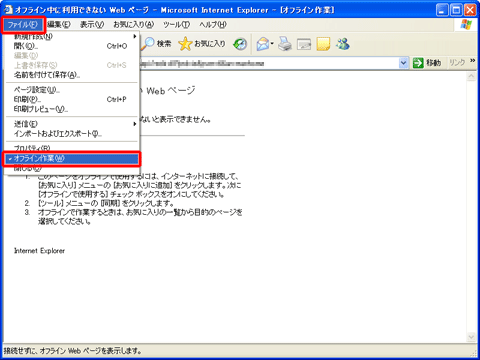Click the History clock icon
This screenshot has height=360, width=480.
[240, 44]
